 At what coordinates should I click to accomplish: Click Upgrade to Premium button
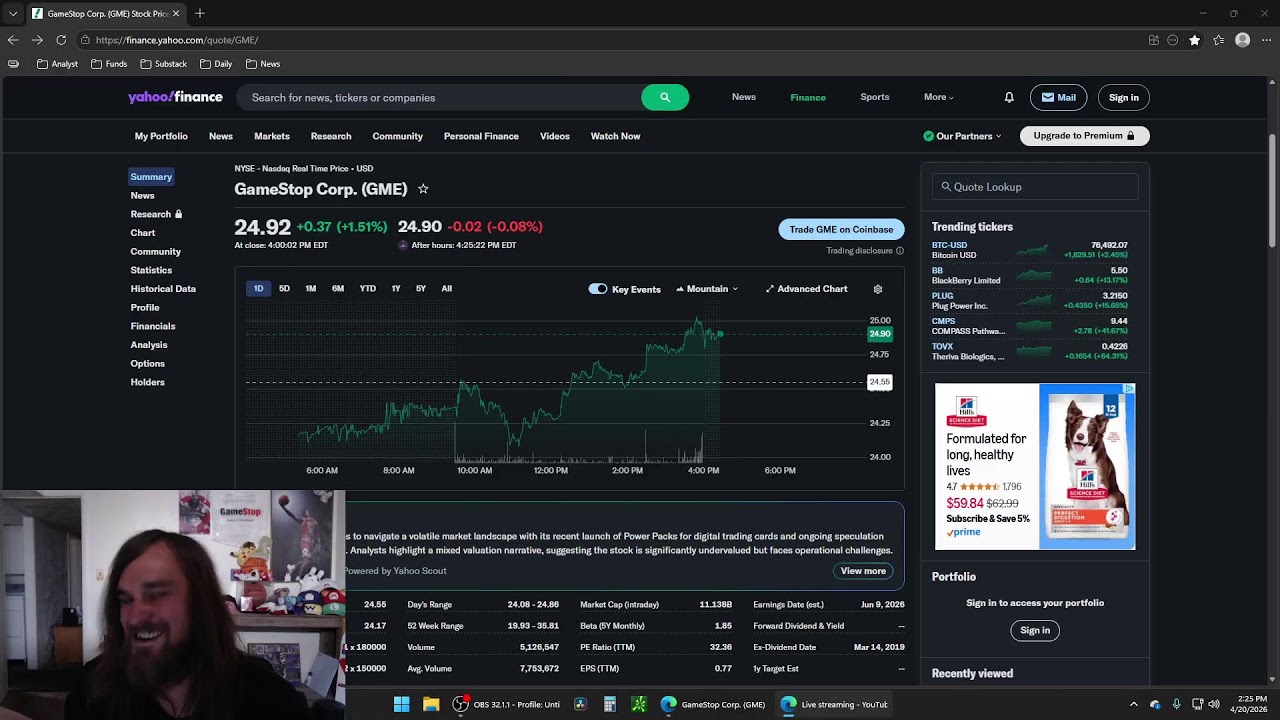click(1084, 136)
